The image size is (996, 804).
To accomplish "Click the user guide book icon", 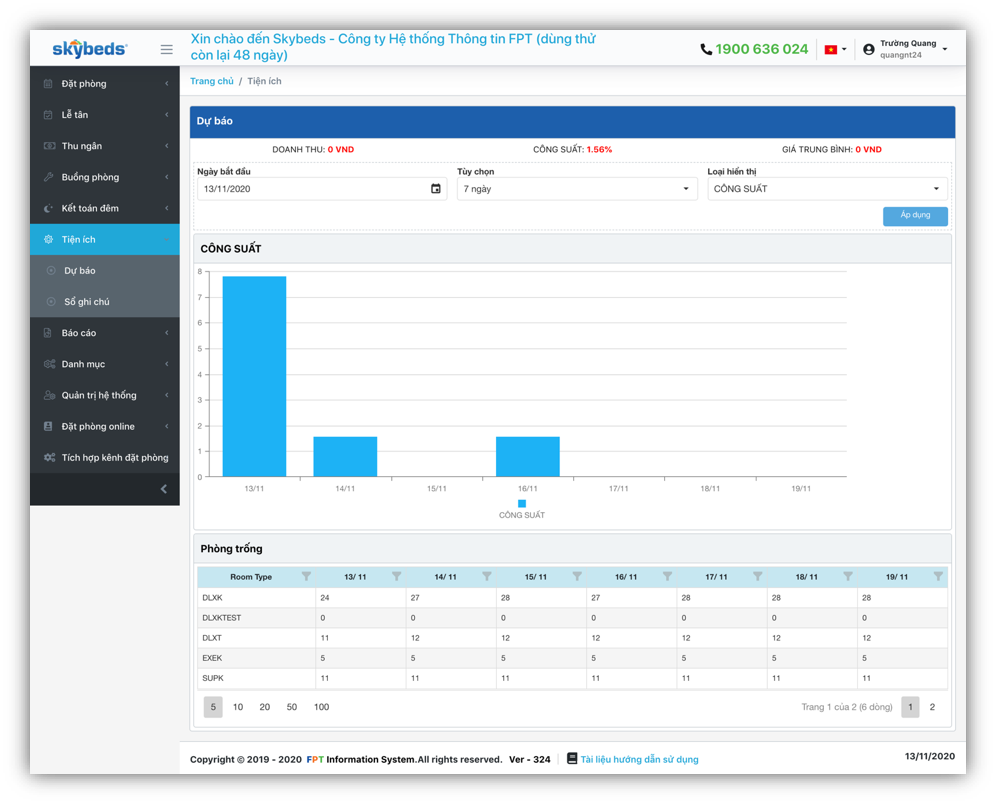I will [x=572, y=759].
